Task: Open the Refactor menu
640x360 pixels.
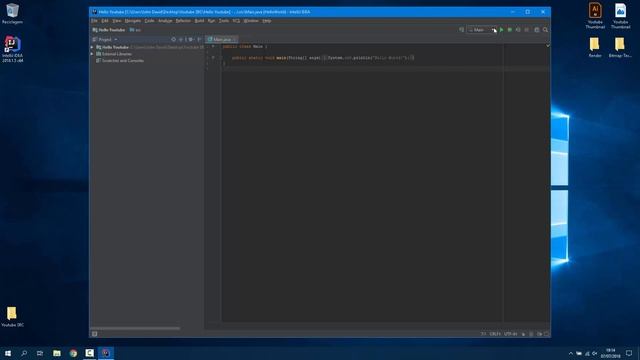Action: [x=183, y=21]
